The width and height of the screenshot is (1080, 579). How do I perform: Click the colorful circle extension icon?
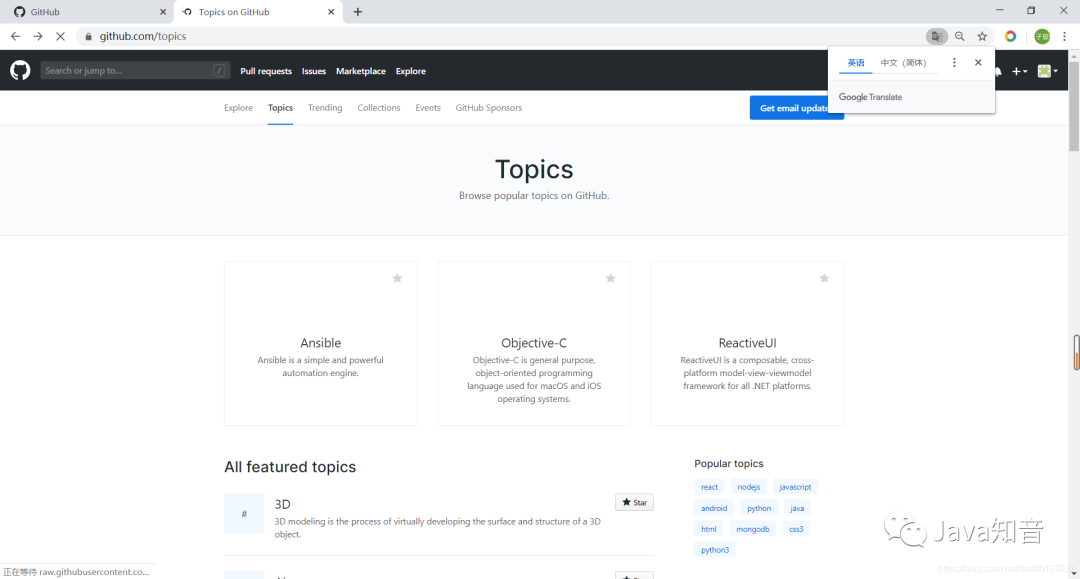click(x=1010, y=36)
